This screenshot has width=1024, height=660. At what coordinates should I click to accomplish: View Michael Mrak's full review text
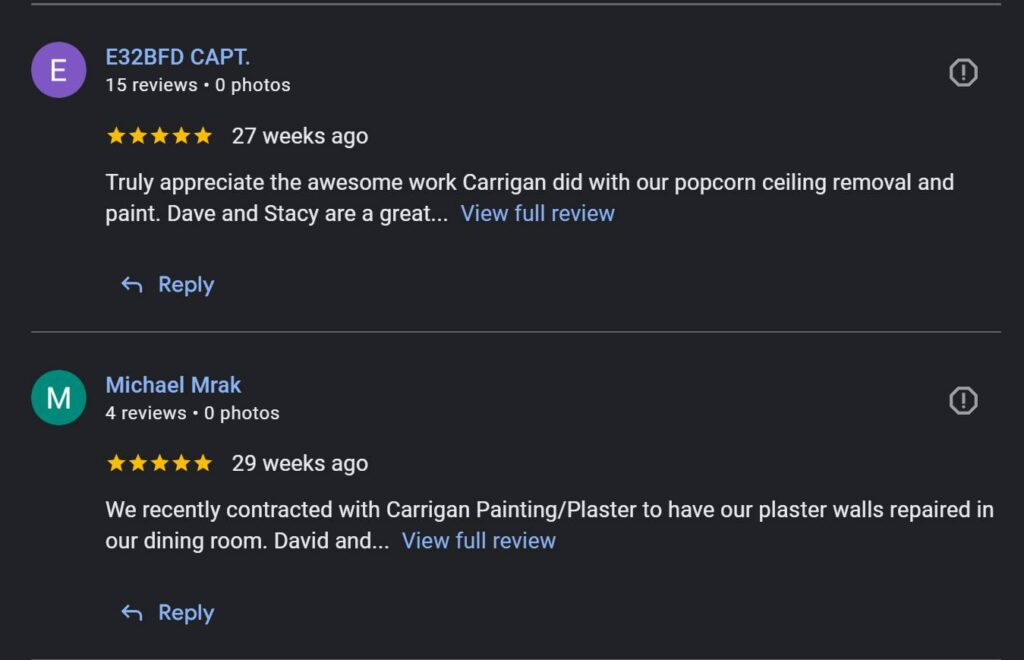[478, 540]
